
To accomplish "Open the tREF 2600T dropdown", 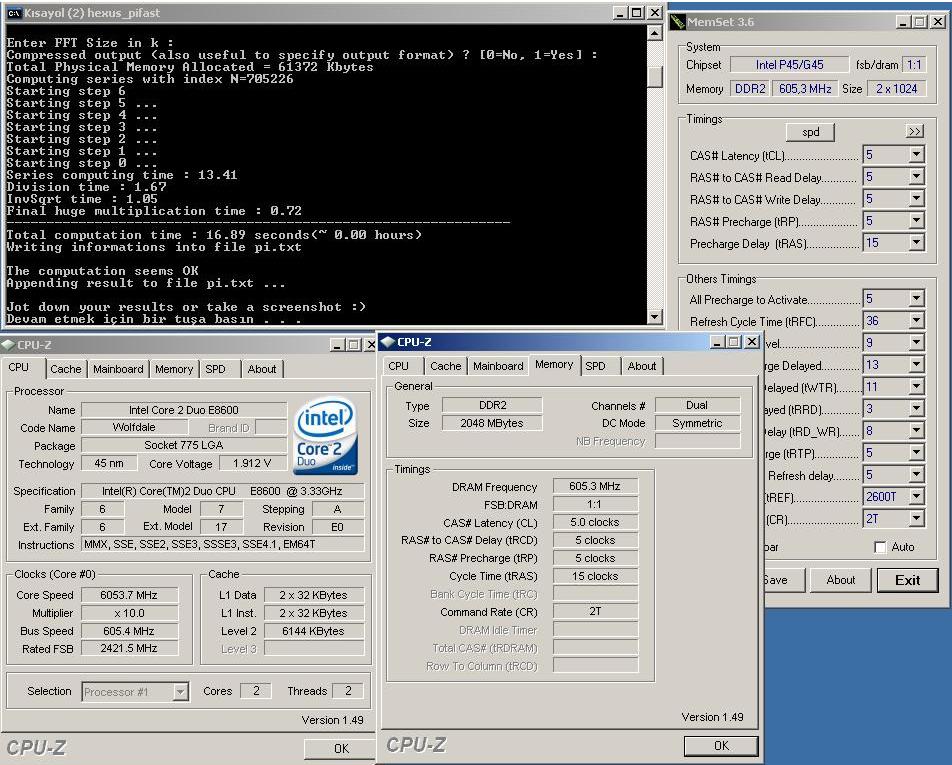I will point(916,497).
